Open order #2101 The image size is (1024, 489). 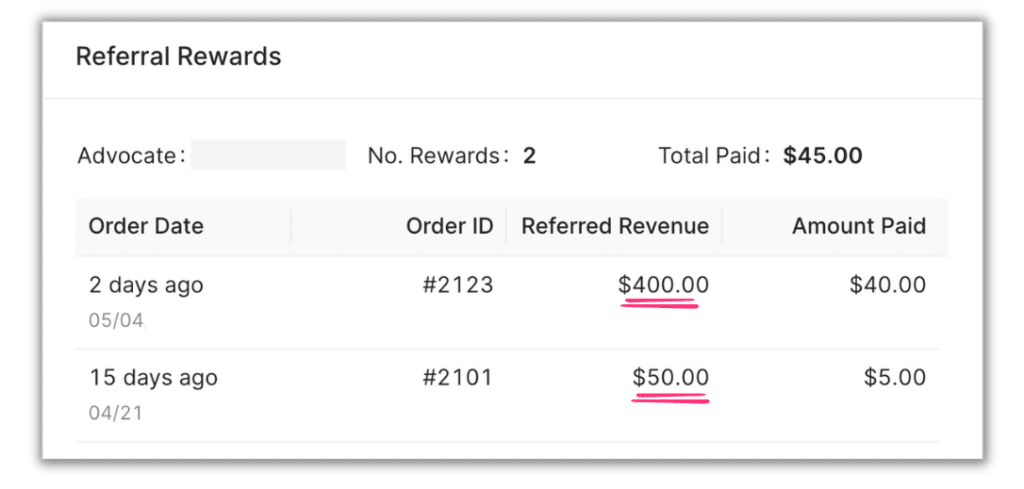click(x=458, y=378)
